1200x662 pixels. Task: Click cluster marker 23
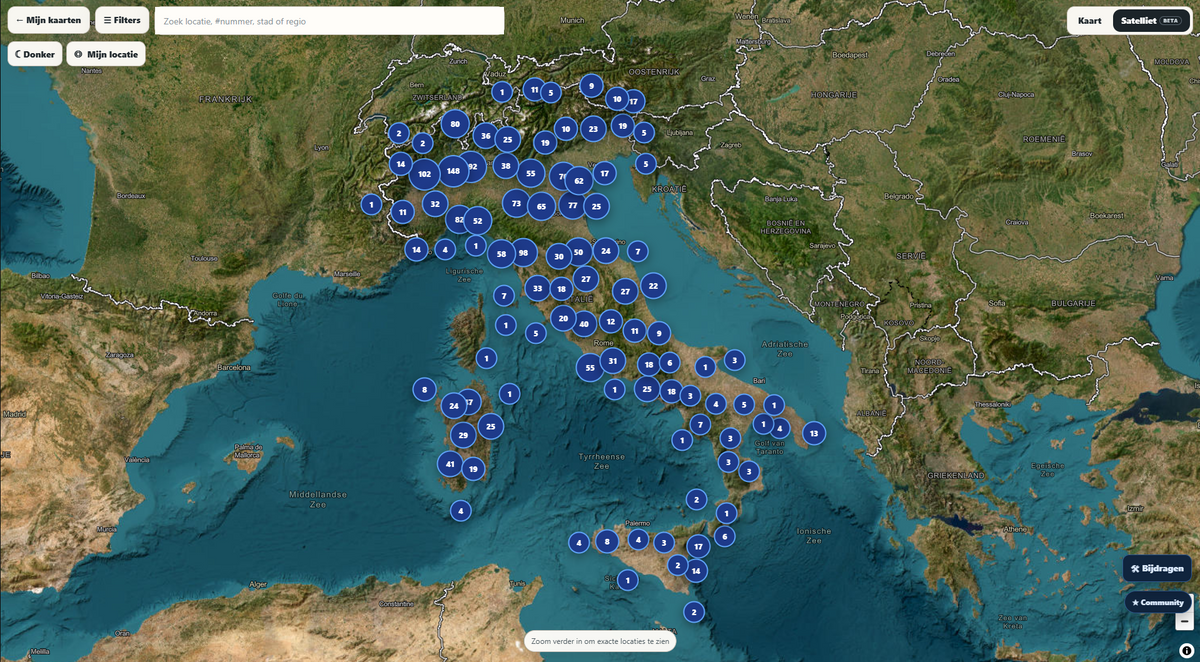pyautogui.click(x=593, y=128)
